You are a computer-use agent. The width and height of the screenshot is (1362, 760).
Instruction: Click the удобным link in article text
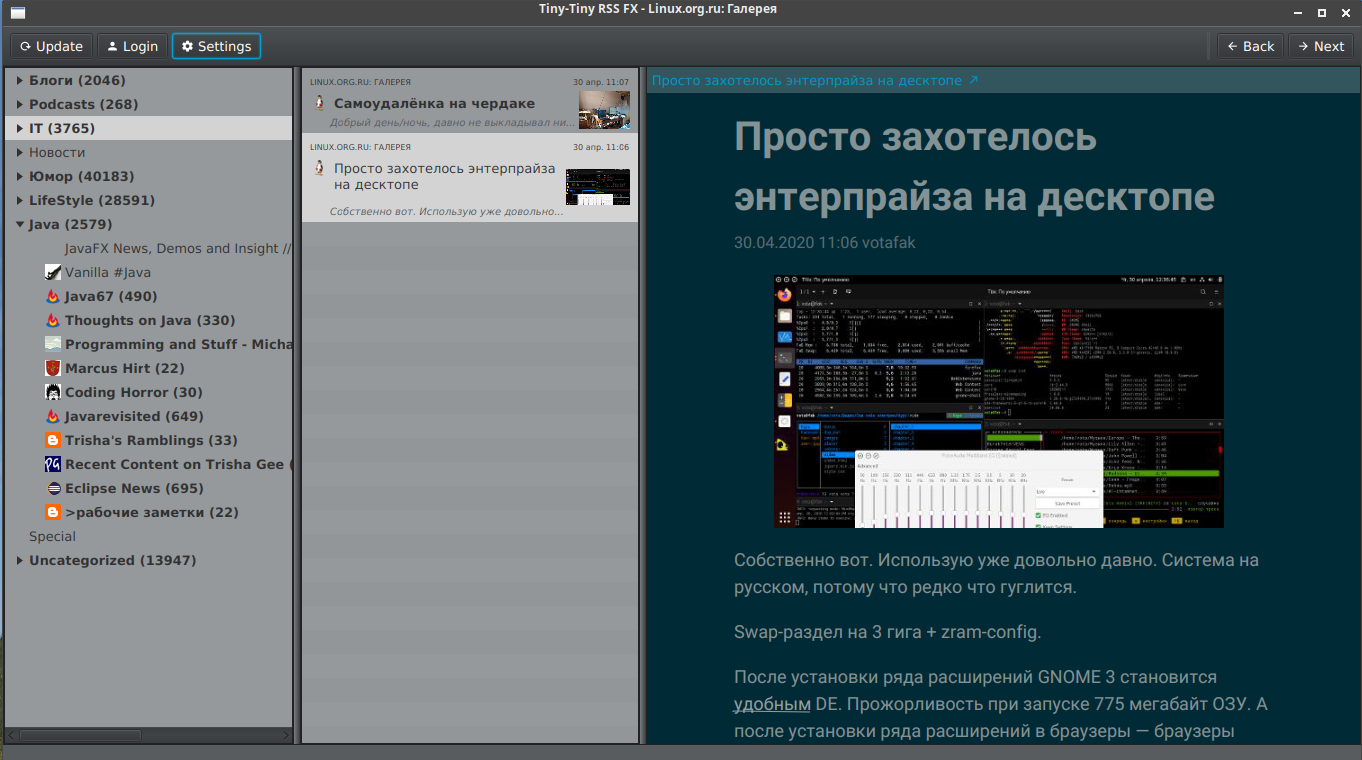[x=772, y=704]
